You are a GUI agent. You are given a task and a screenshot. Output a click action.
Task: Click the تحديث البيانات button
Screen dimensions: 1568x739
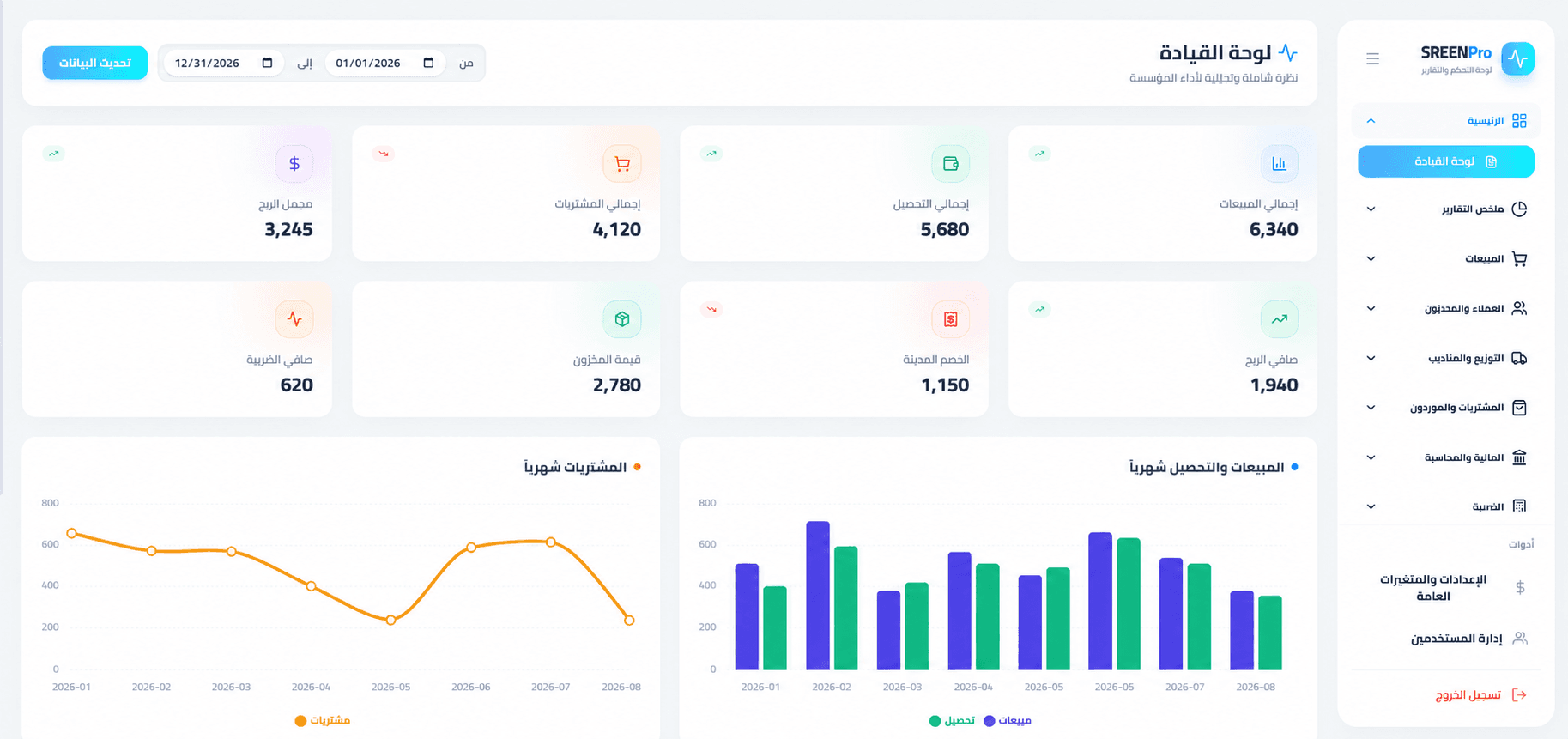click(x=95, y=63)
